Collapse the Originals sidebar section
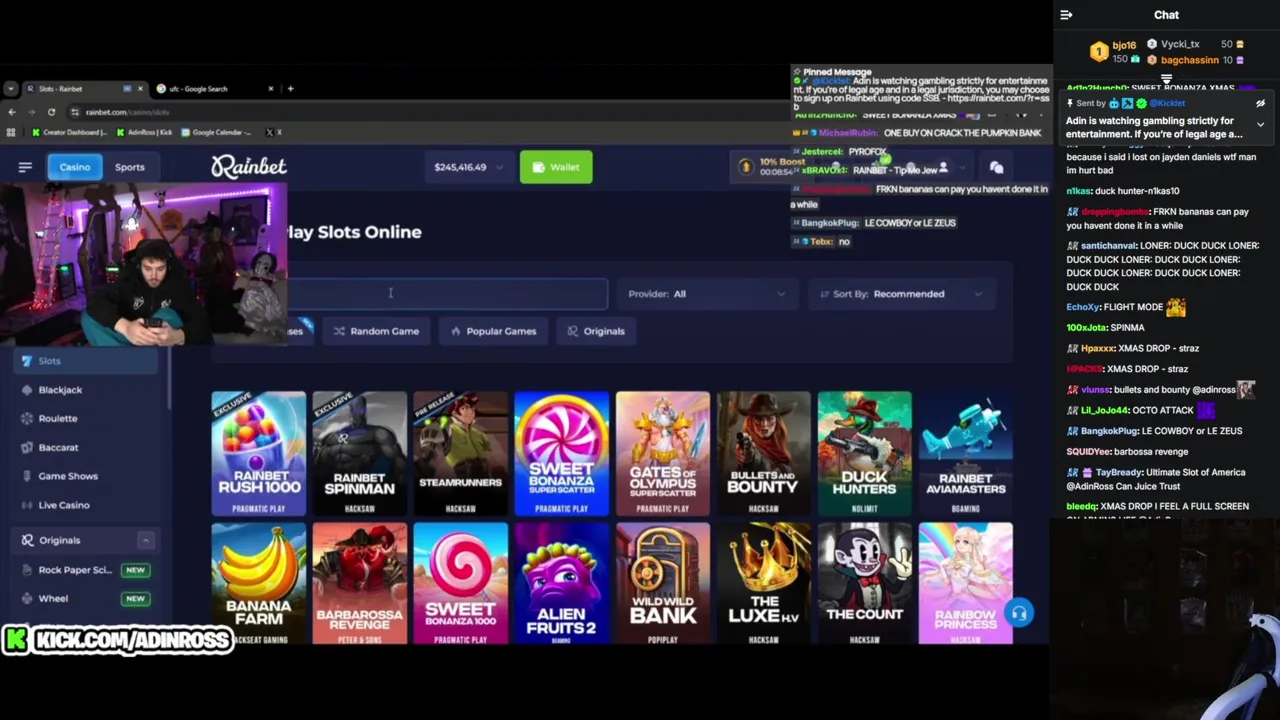The width and height of the screenshot is (1280, 720). (145, 540)
